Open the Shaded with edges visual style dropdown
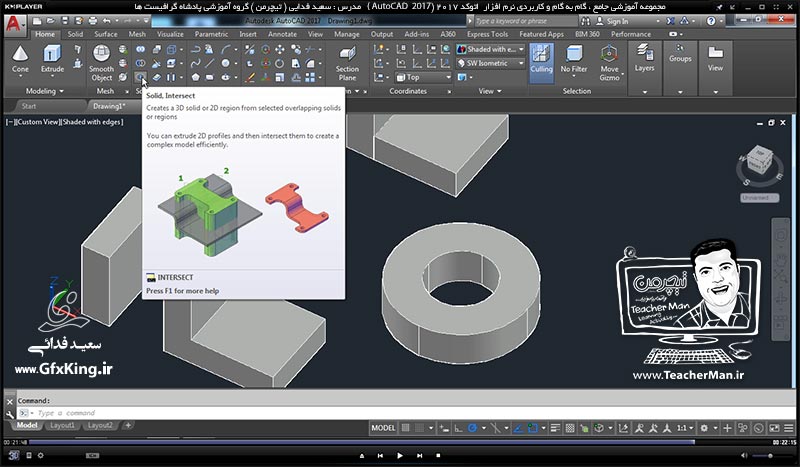The height and width of the screenshot is (467, 800). click(490, 50)
